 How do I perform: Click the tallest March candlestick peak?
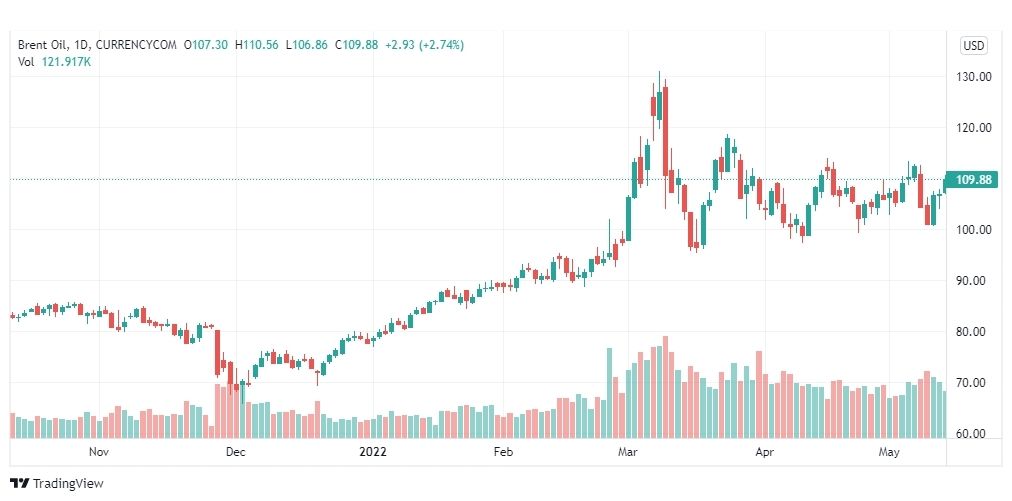[x=659, y=72]
